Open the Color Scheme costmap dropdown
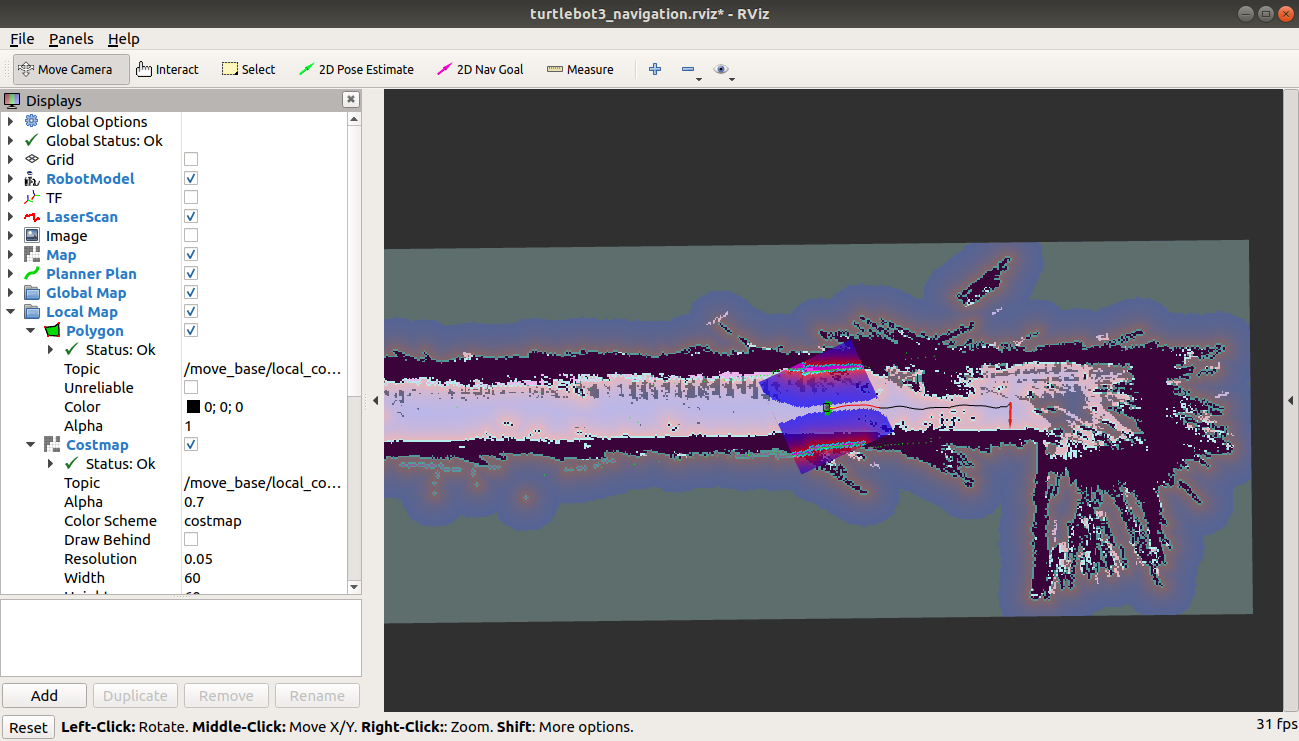The image size is (1299, 741). point(265,520)
